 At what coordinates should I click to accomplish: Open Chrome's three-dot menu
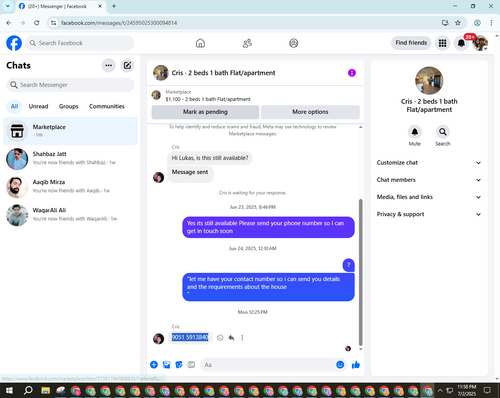(491, 23)
